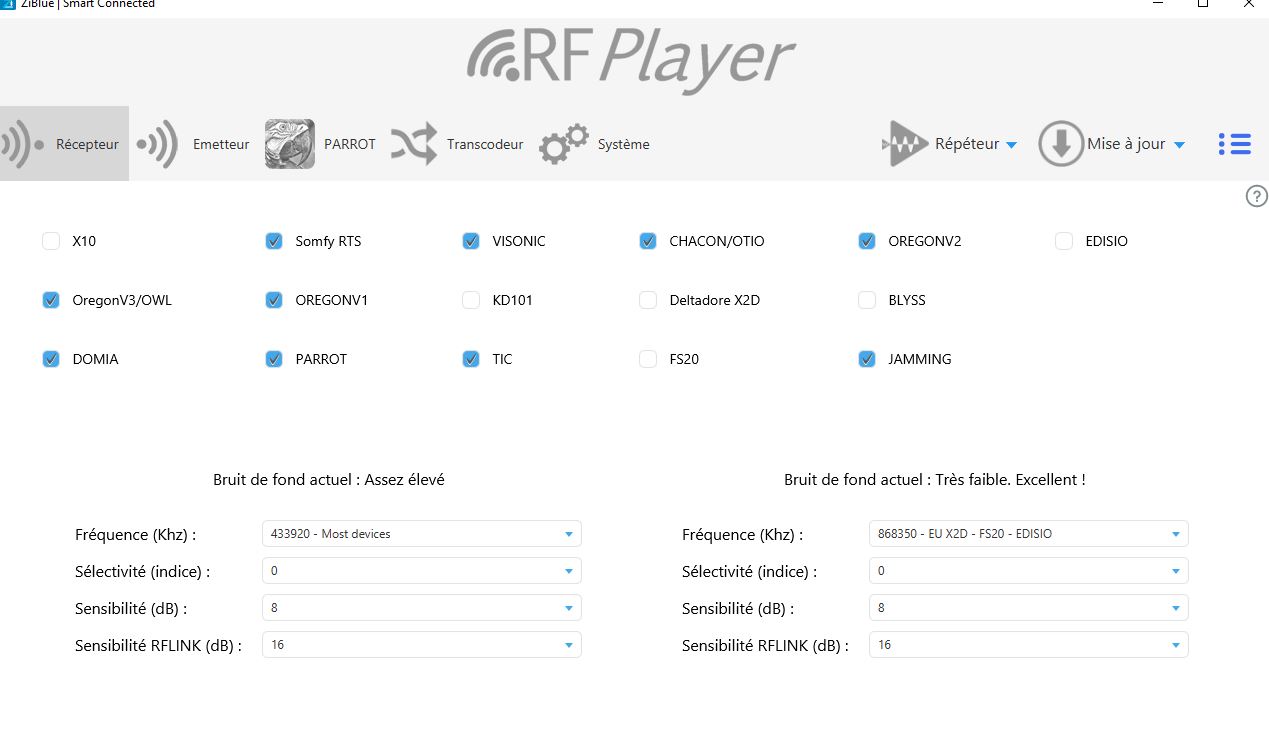Switch to the Système tab label
The height and width of the screenshot is (735, 1269).
point(624,144)
